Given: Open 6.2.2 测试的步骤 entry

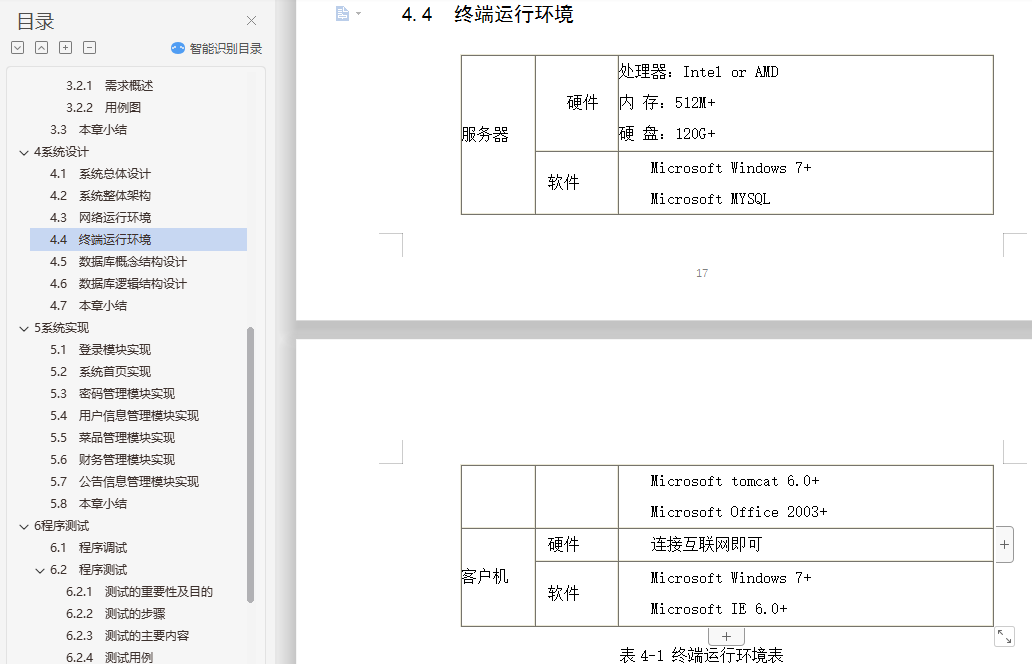Looking at the screenshot, I should [x=115, y=613].
